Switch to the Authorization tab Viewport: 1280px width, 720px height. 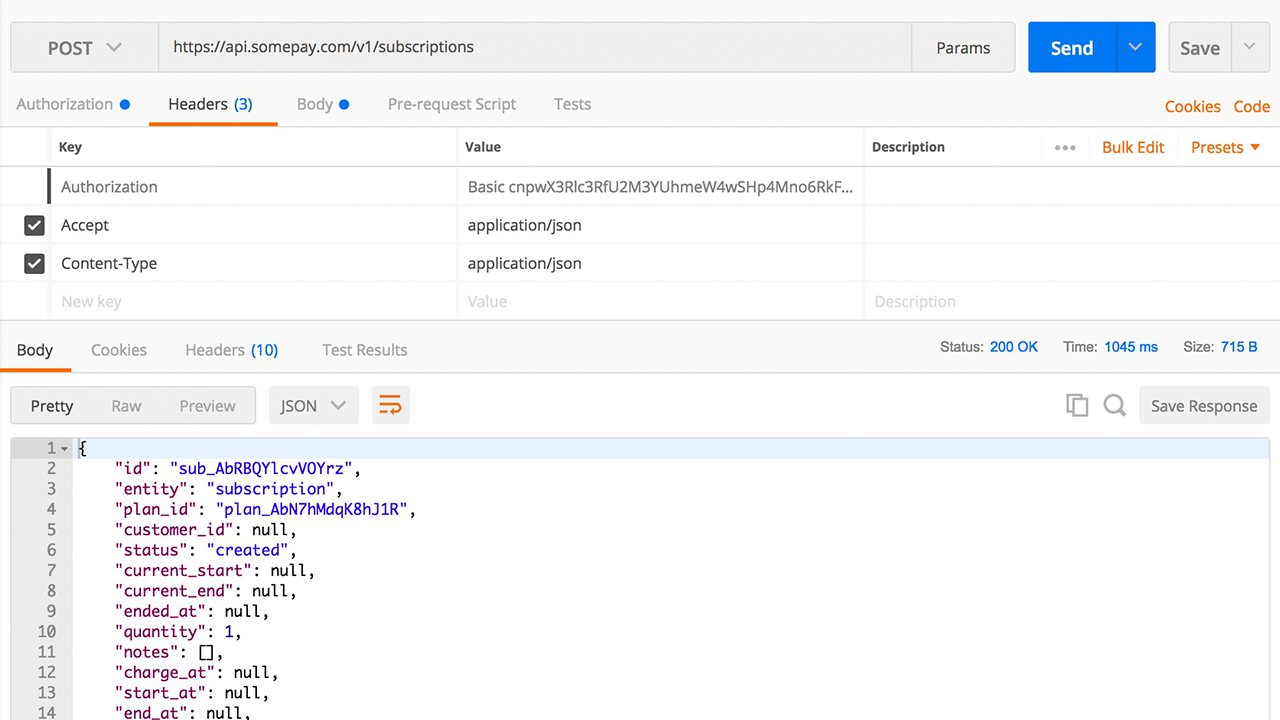point(72,104)
